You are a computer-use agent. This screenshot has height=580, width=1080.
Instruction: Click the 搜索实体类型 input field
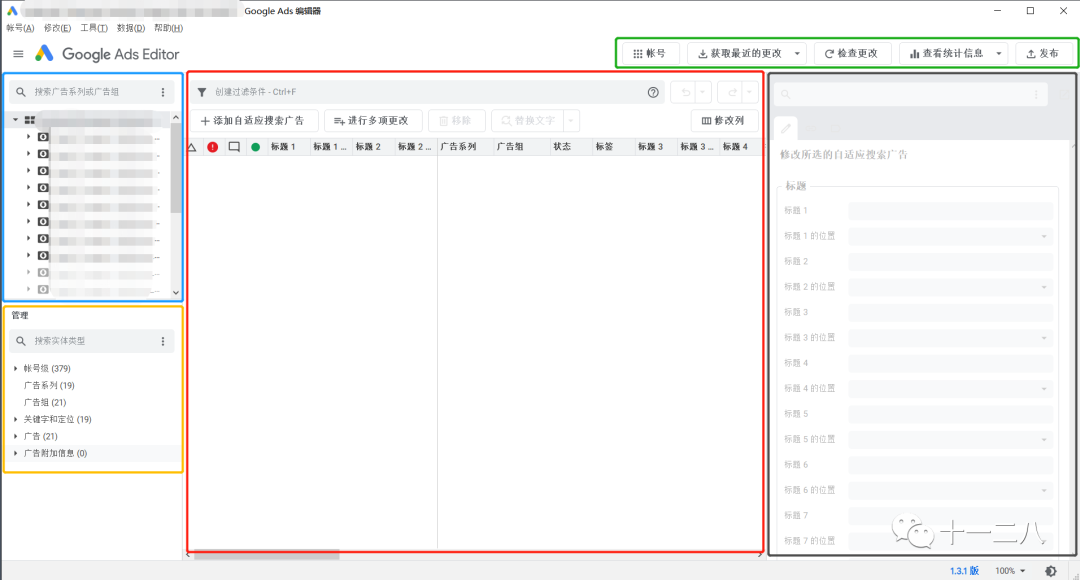click(x=93, y=341)
